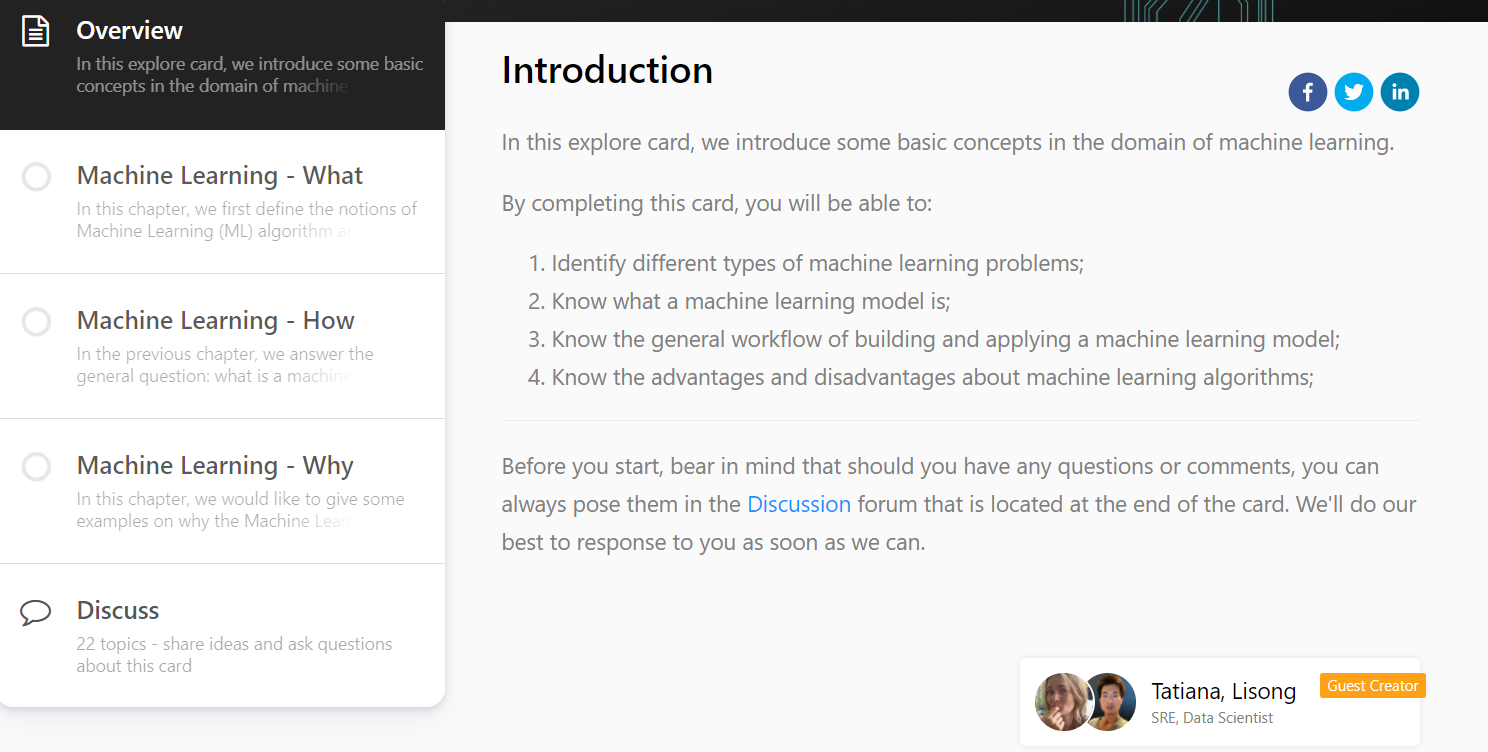The height and width of the screenshot is (752, 1488).
Task: Go to Machine Learning - Why chapter
Action: 215,466
